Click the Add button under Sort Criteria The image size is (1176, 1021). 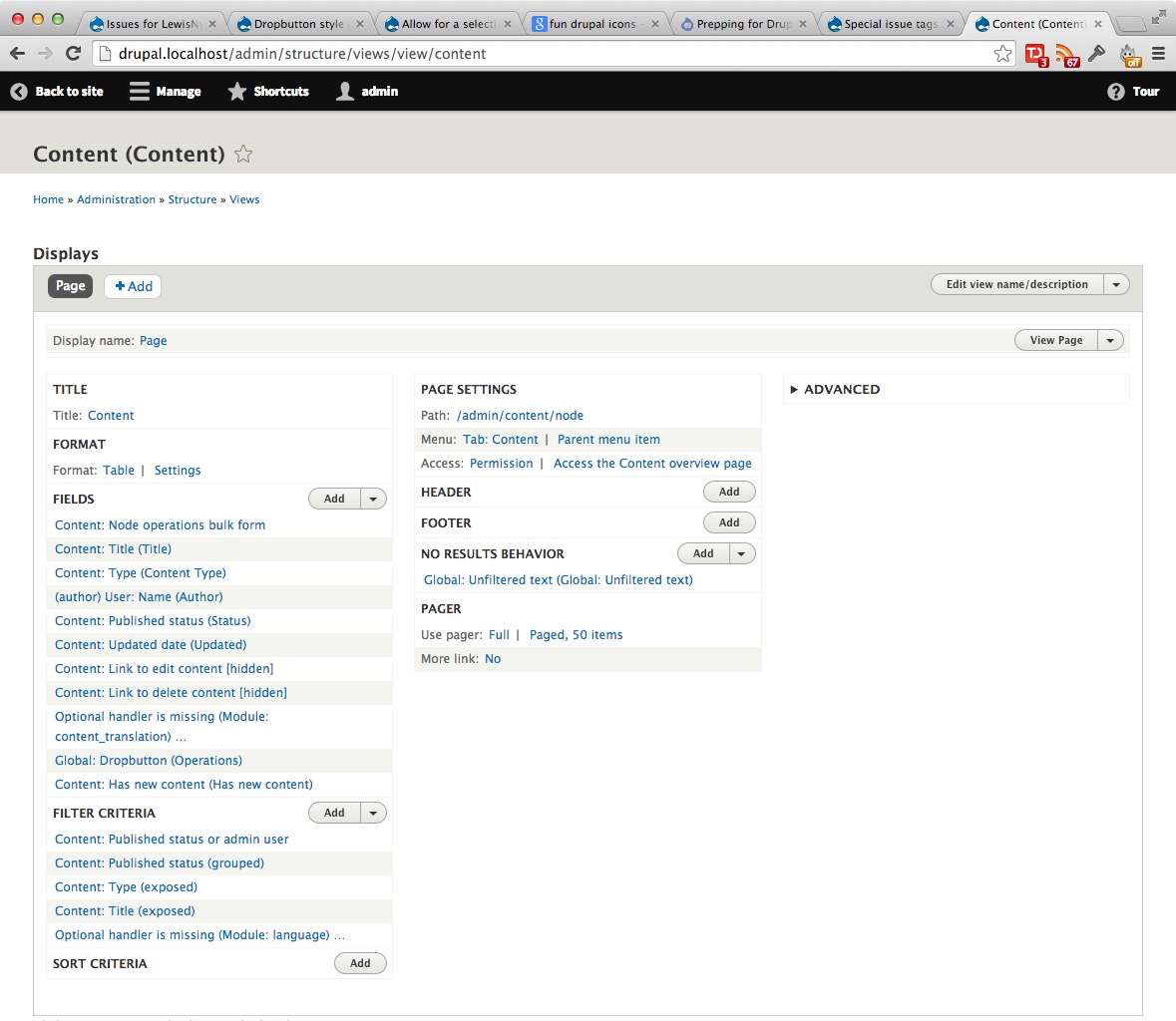tap(360, 963)
